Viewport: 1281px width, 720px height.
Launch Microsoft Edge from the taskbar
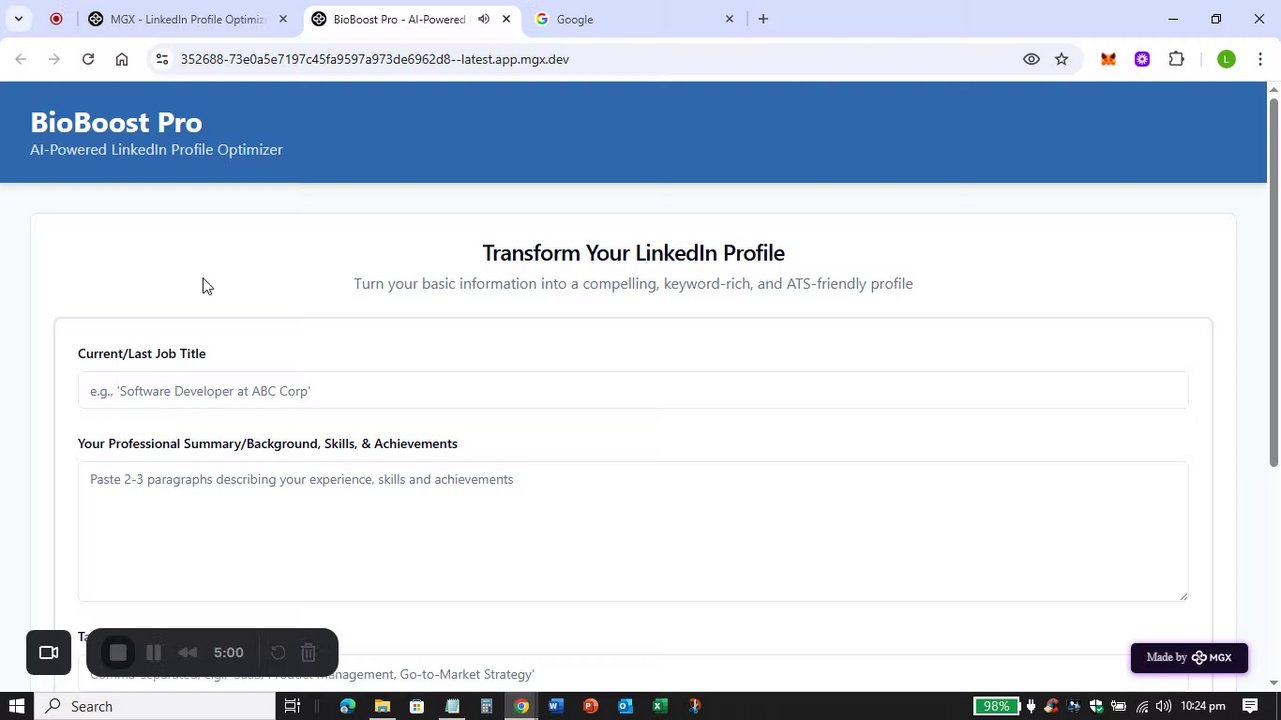coord(347,706)
